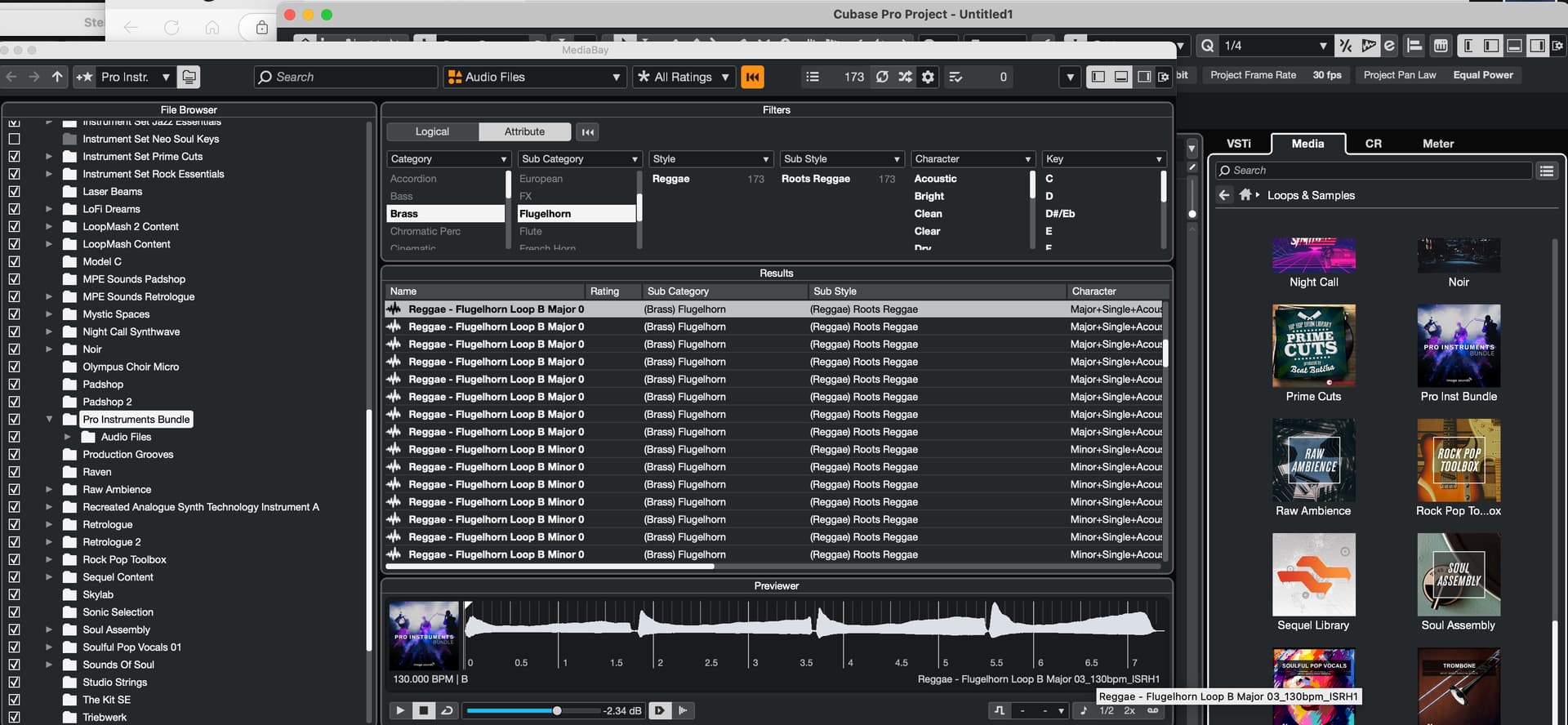
Task: Toggle the MediaBay left zone layout button
Action: pyautogui.click(x=1098, y=77)
